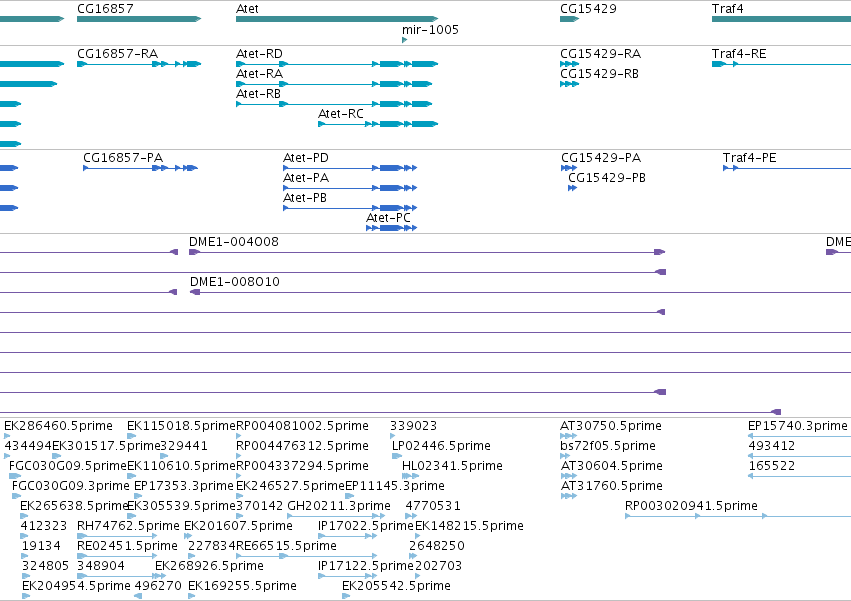Click the EK169255.5prime EST label

tap(242, 586)
